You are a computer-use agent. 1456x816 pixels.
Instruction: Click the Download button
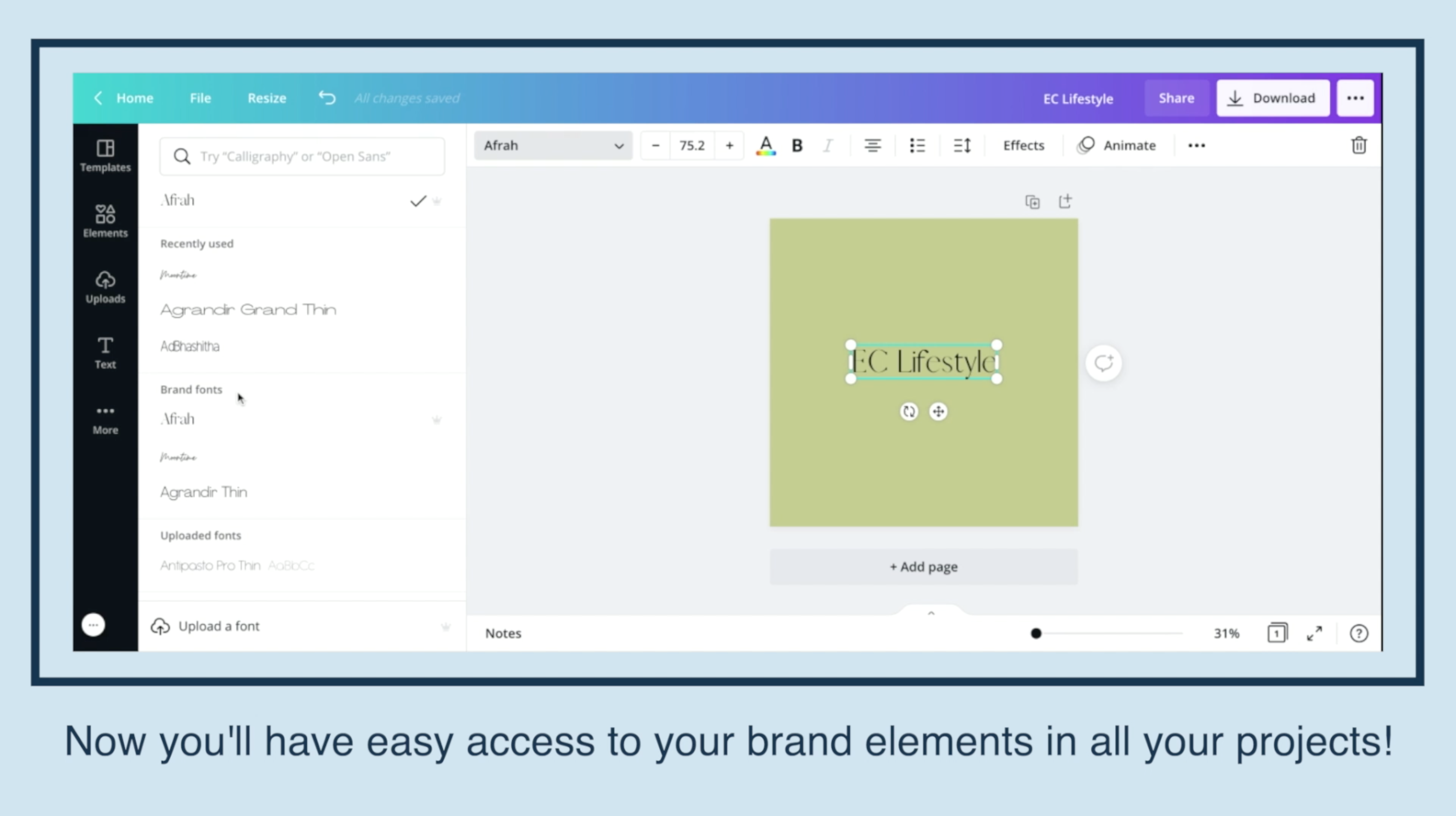pos(1272,98)
